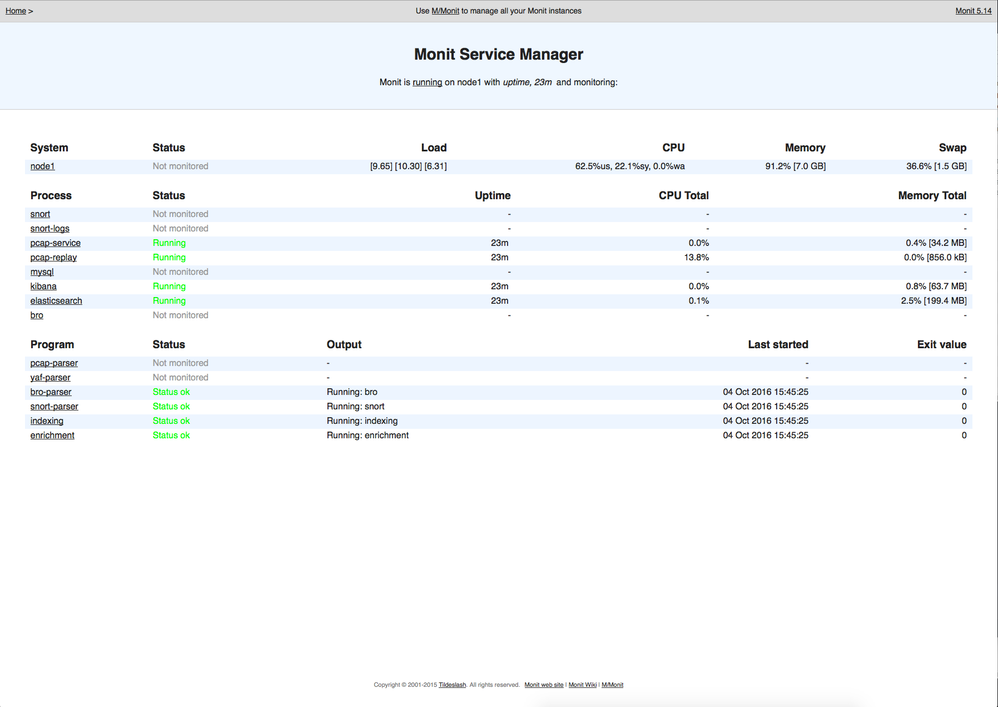This screenshot has width=998, height=707.
Task: Open the kibana process details
Action: tap(43, 286)
